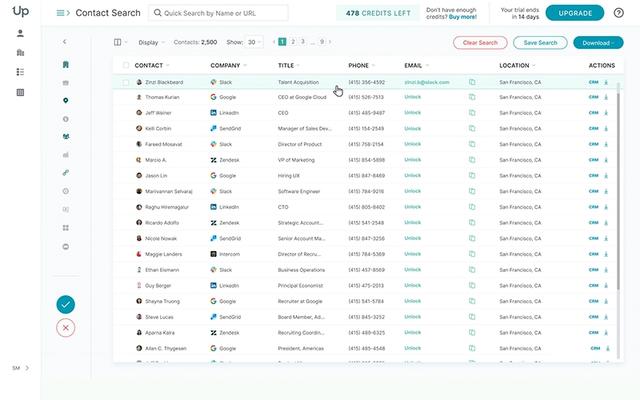Click the 478 CREDITS LEFT badge
Viewport: 640px width, 400px height.
[378, 13]
